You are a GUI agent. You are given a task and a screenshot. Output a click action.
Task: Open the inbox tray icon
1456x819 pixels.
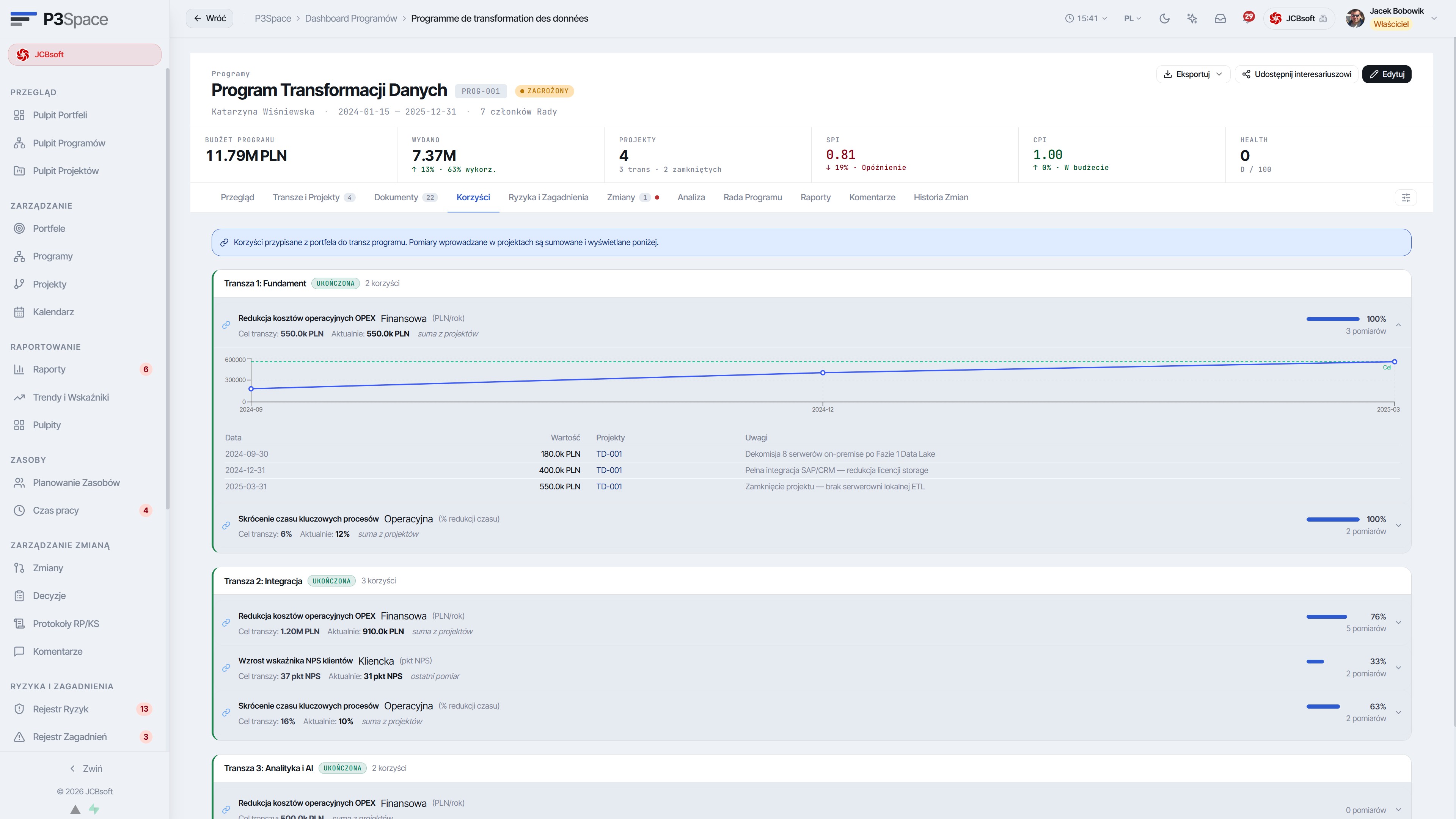1220,19
